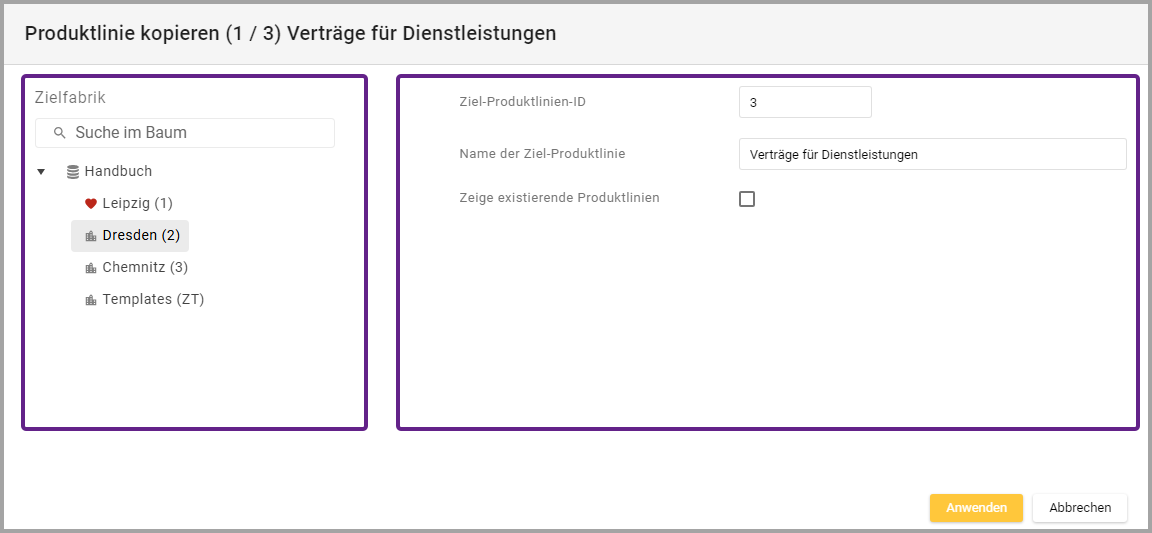Click the Zielfabrik panel heading
The width and height of the screenshot is (1152, 533).
point(70,98)
